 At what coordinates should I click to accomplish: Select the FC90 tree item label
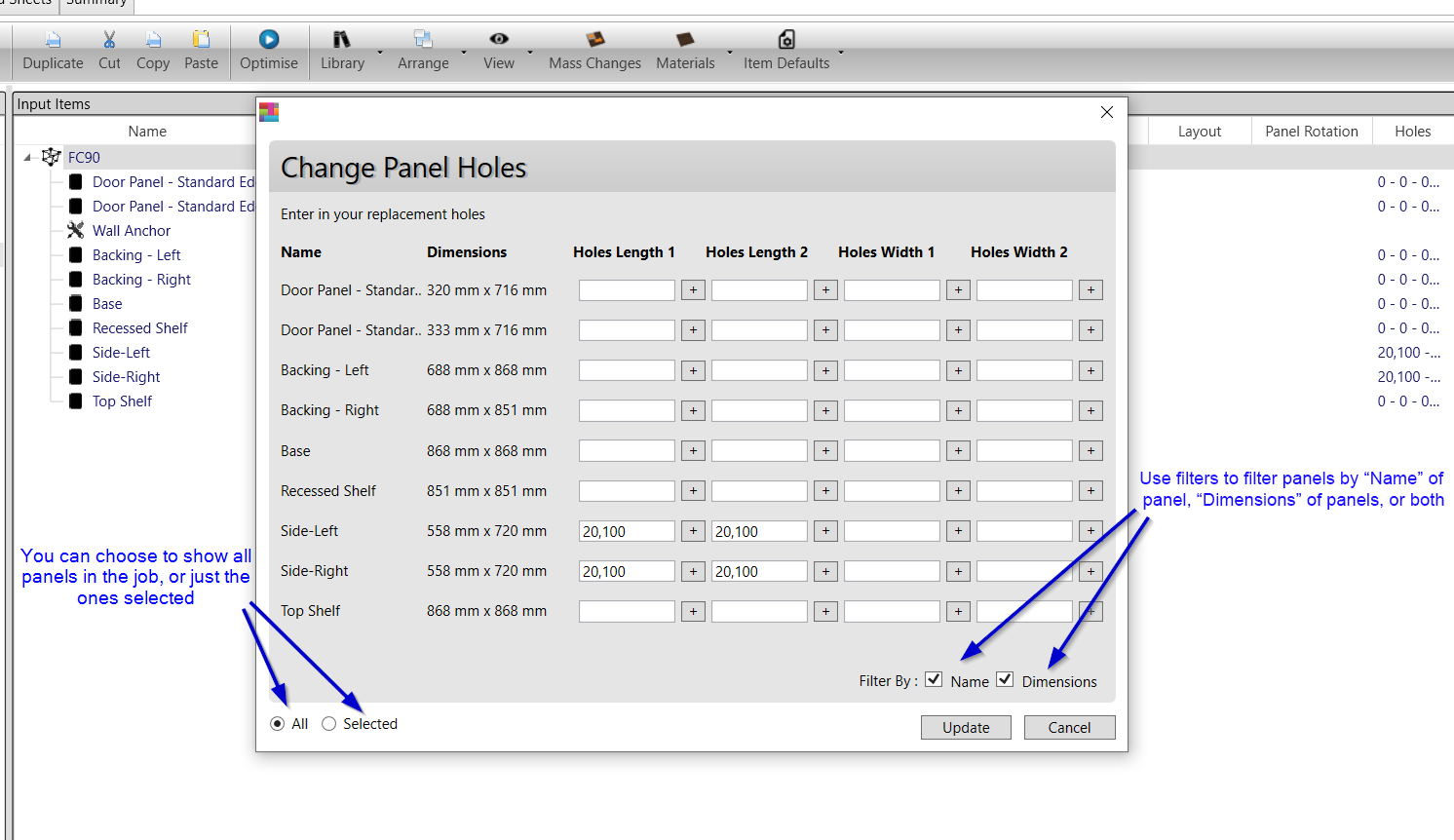(84, 158)
